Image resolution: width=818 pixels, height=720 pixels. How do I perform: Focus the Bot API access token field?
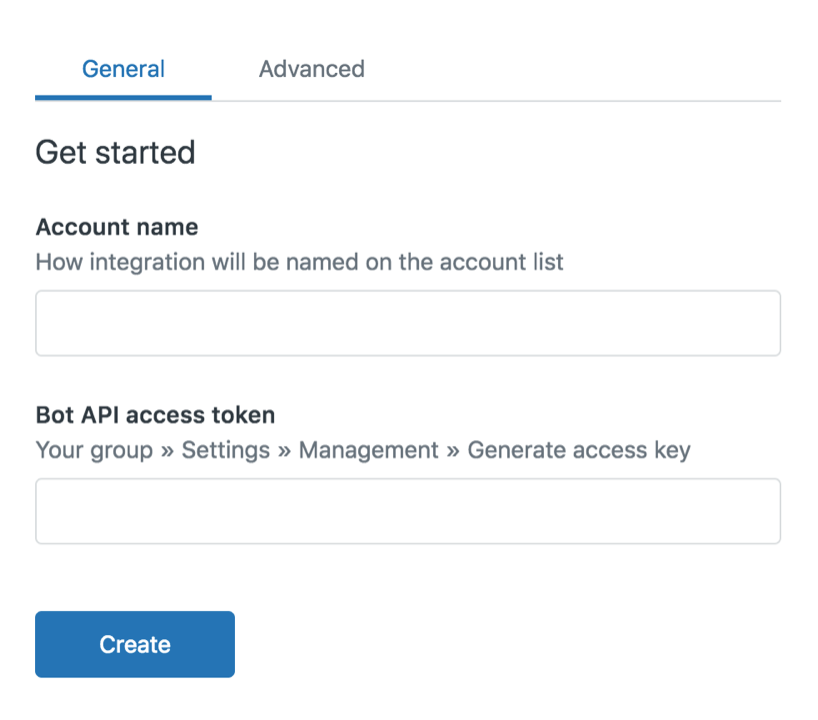(x=407, y=510)
